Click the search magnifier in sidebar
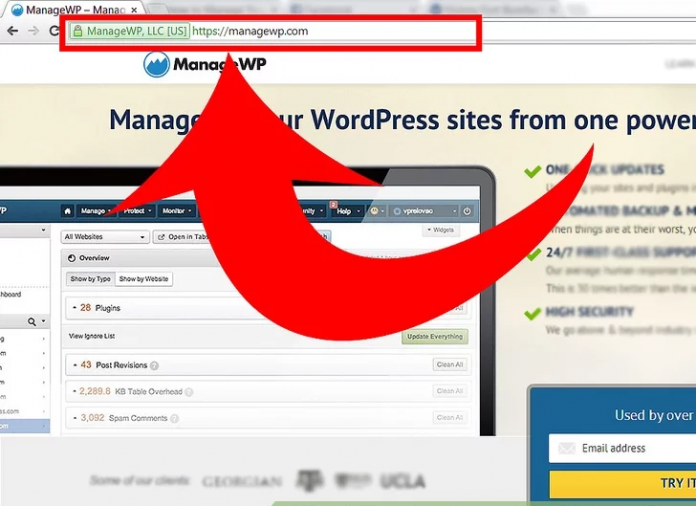 point(32,321)
